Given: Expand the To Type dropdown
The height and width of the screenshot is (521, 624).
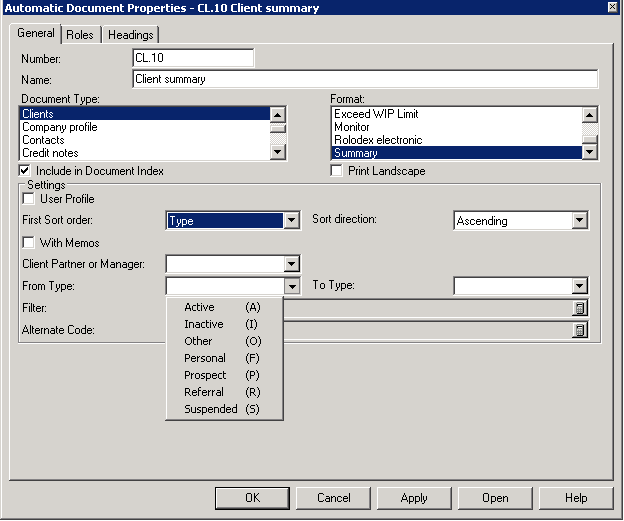Looking at the screenshot, I should 579,287.
